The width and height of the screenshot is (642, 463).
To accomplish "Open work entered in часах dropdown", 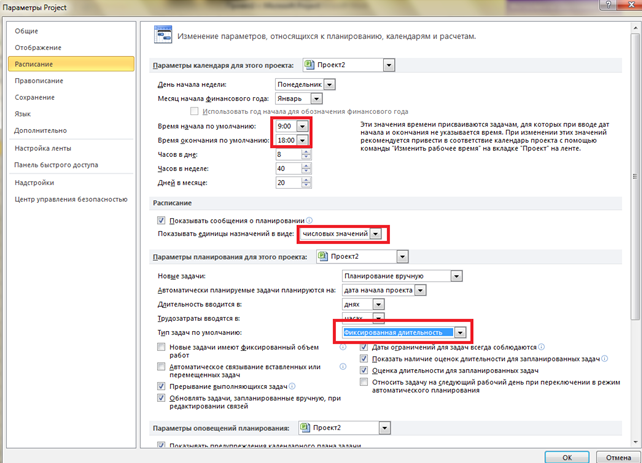I will click(x=379, y=317).
